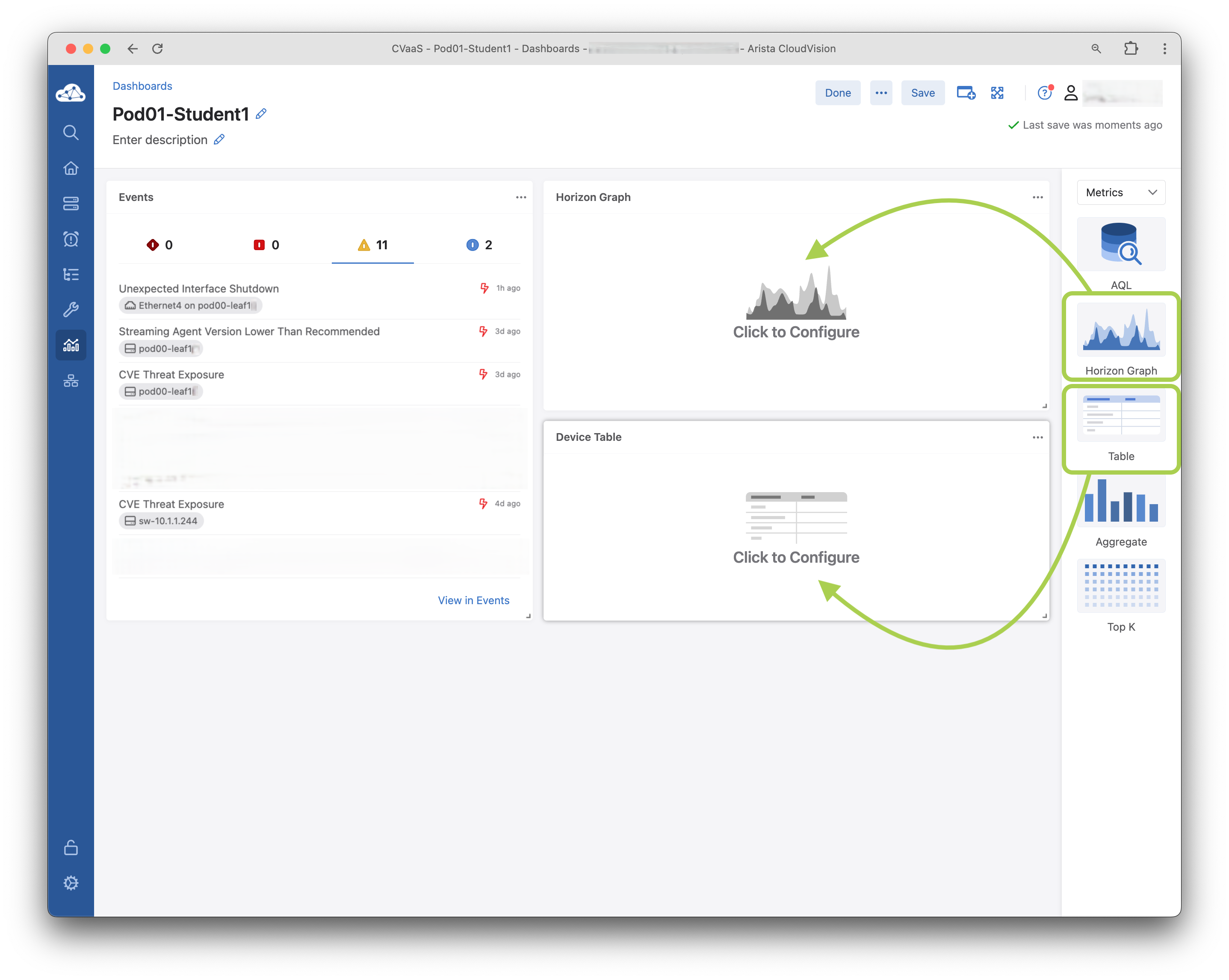Click the Topology icon in the sidebar
Viewport: 1229px width, 980px height.
[71, 380]
